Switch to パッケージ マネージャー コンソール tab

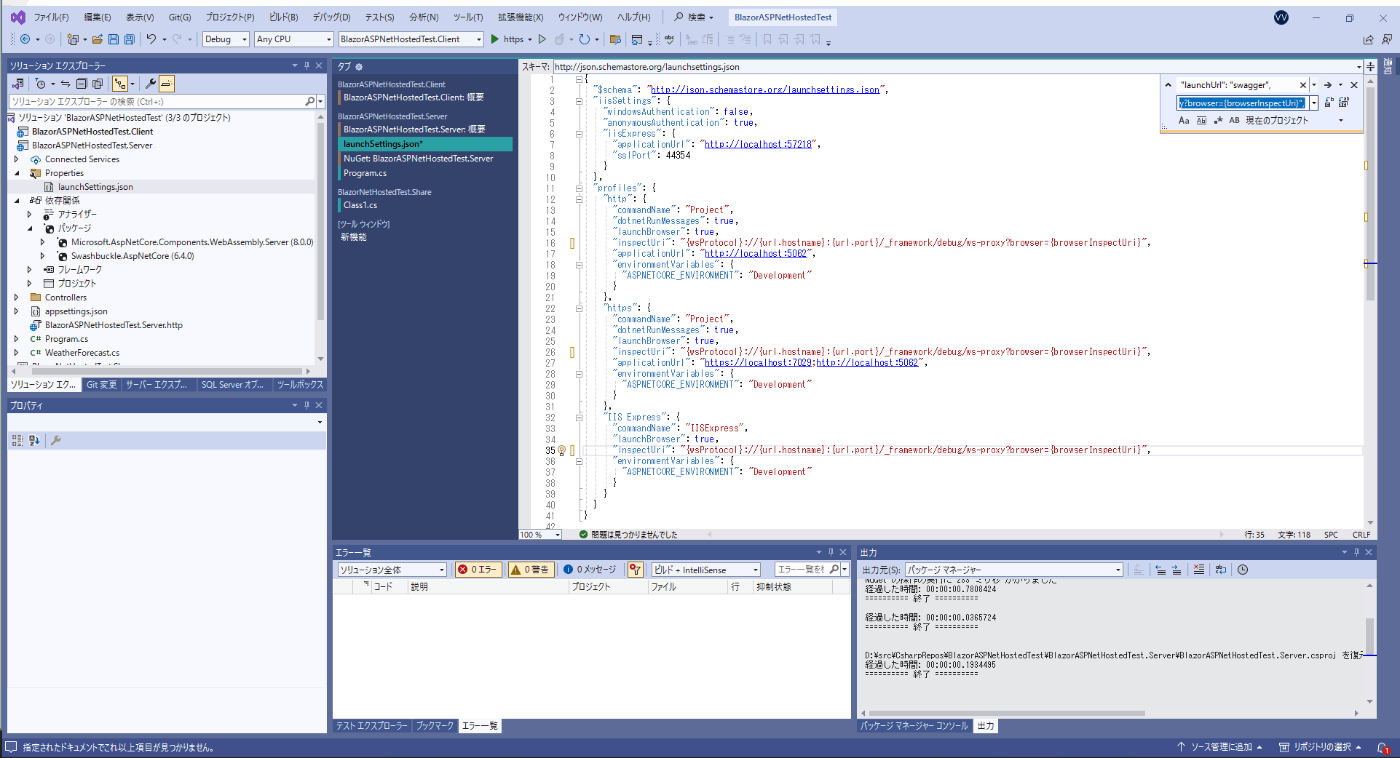(x=914, y=726)
